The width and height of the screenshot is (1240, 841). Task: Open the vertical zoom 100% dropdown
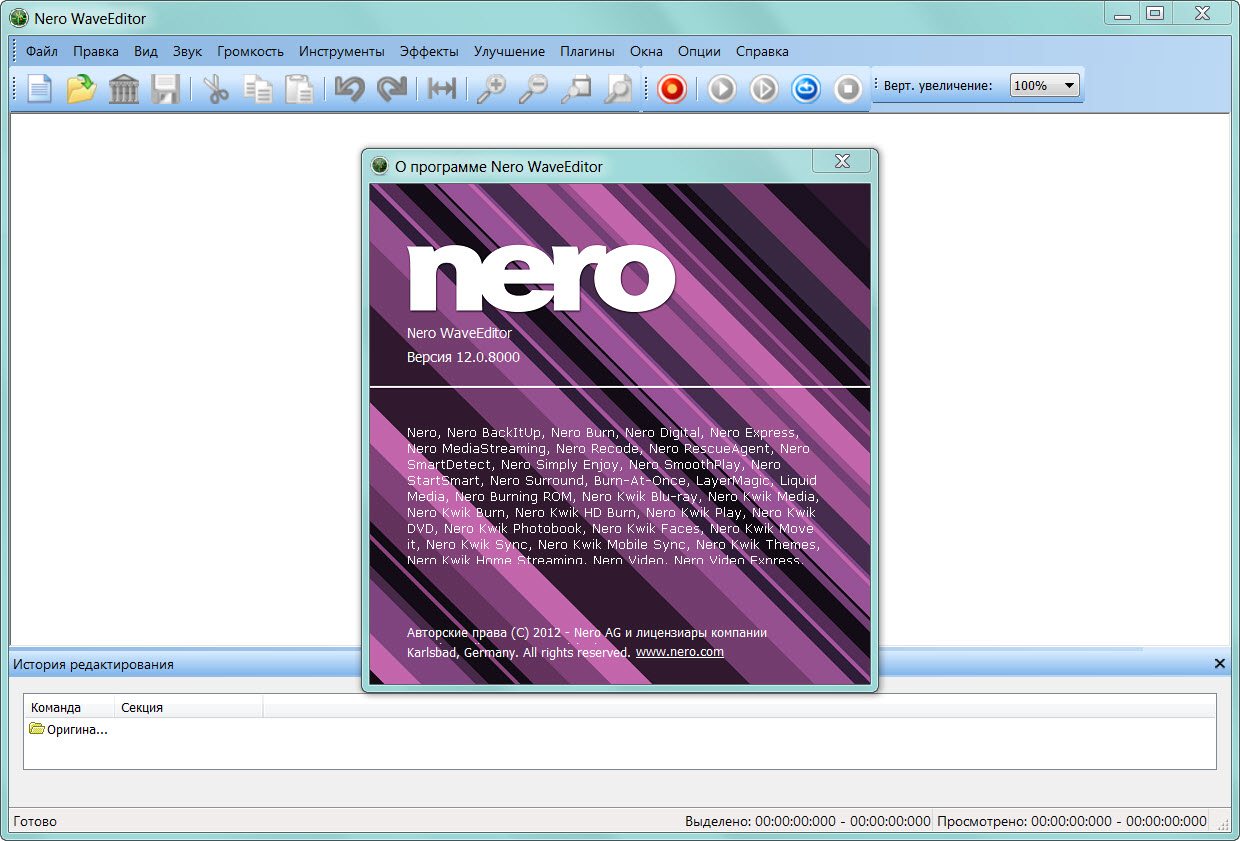pos(1045,86)
